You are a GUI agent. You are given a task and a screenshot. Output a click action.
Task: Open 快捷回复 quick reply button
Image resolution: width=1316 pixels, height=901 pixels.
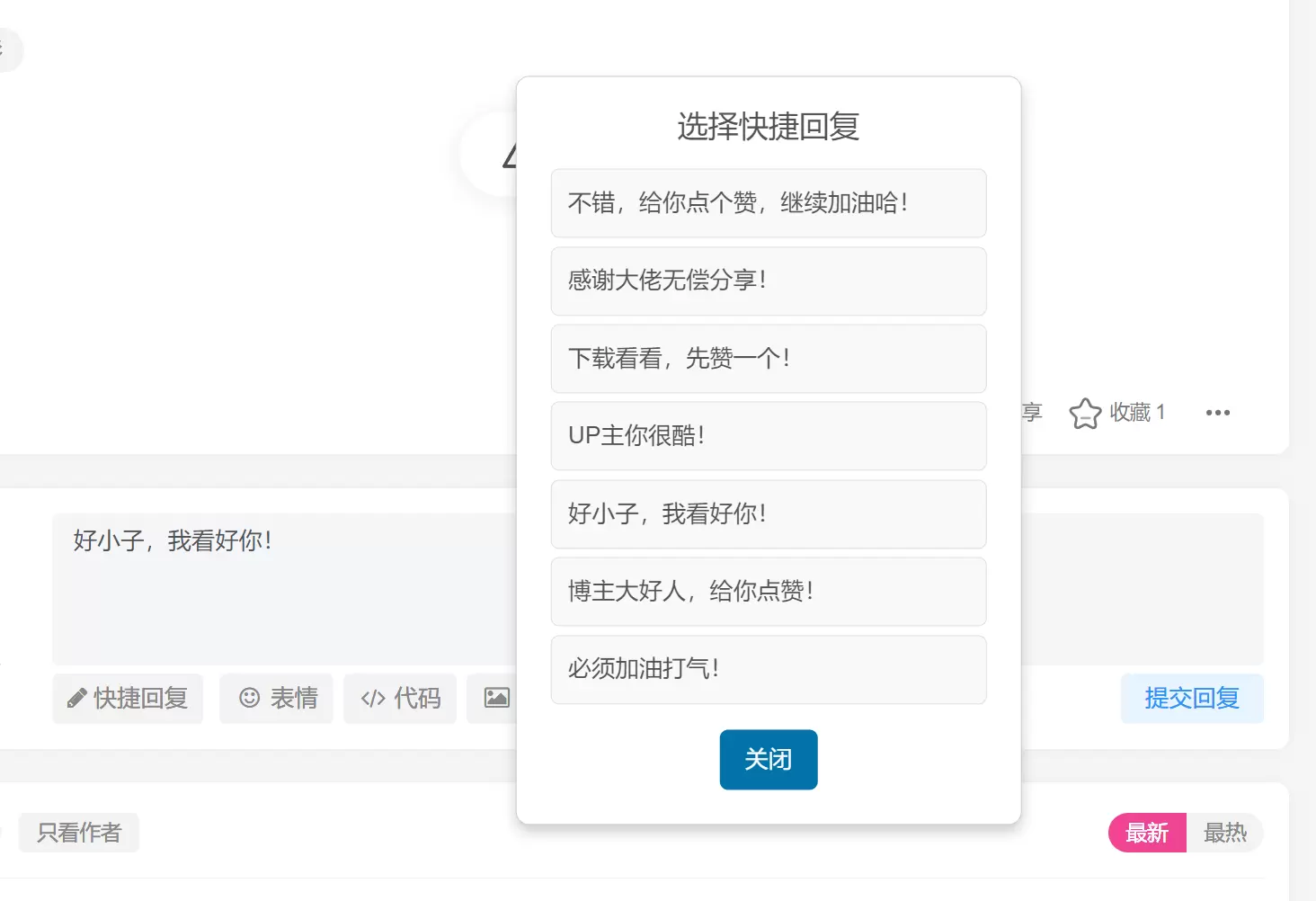(128, 699)
